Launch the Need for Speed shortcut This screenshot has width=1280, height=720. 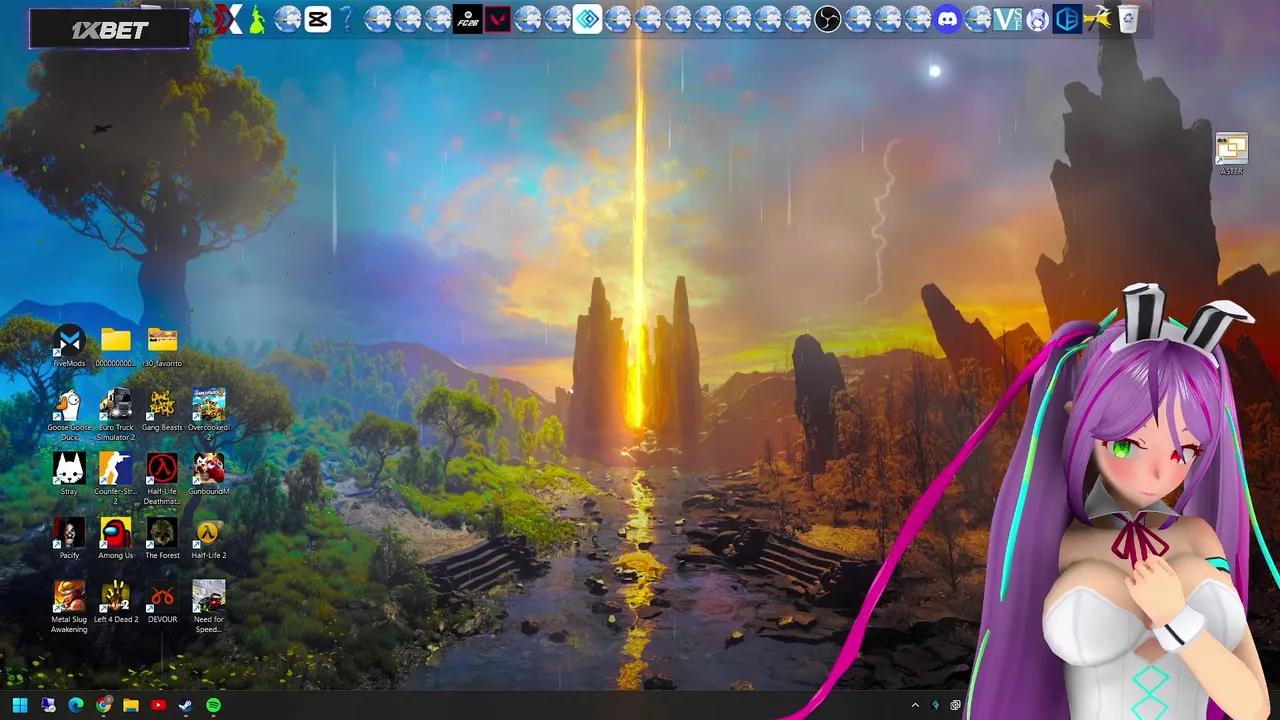pyautogui.click(x=209, y=607)
